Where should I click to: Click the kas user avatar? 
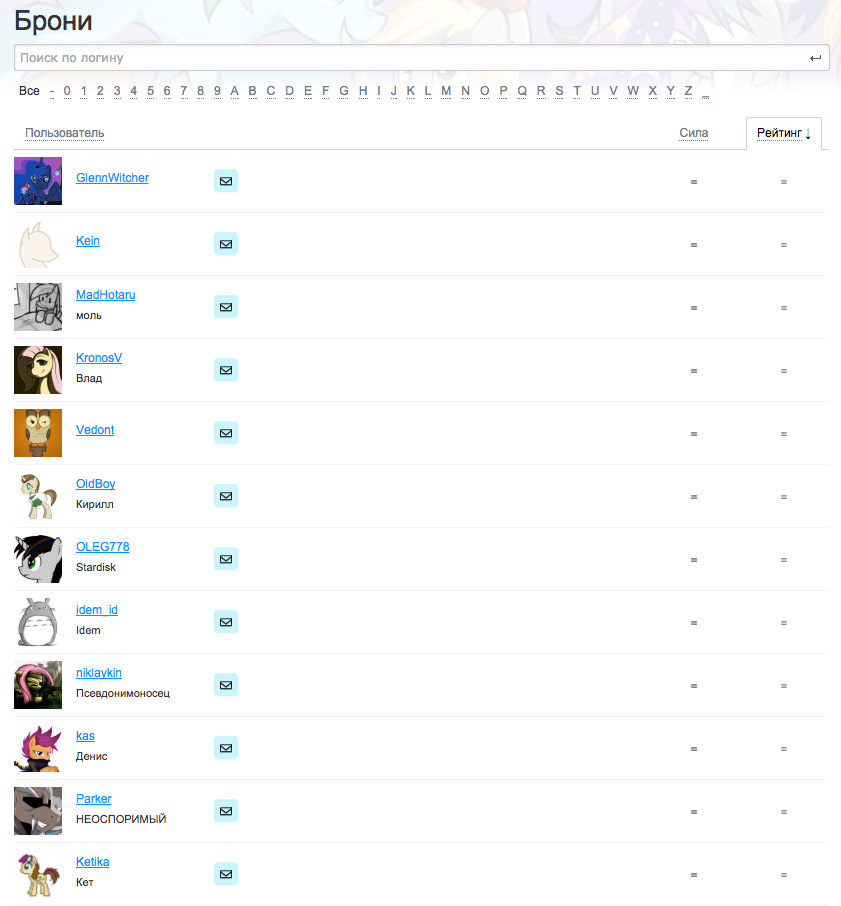tap(38, 748)
